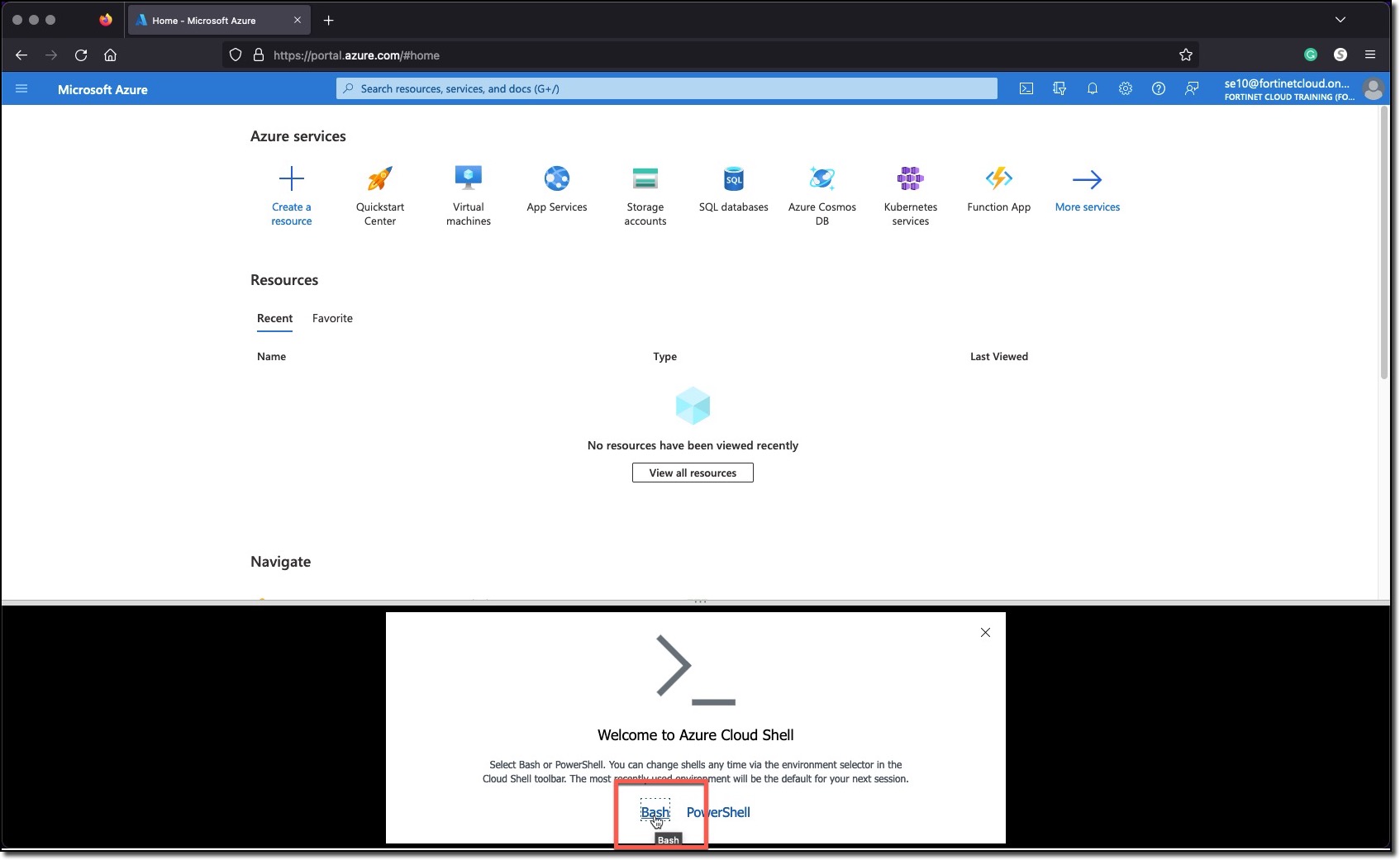
Task: Switch to the Recent resources tab
Action: coord(274,319)
